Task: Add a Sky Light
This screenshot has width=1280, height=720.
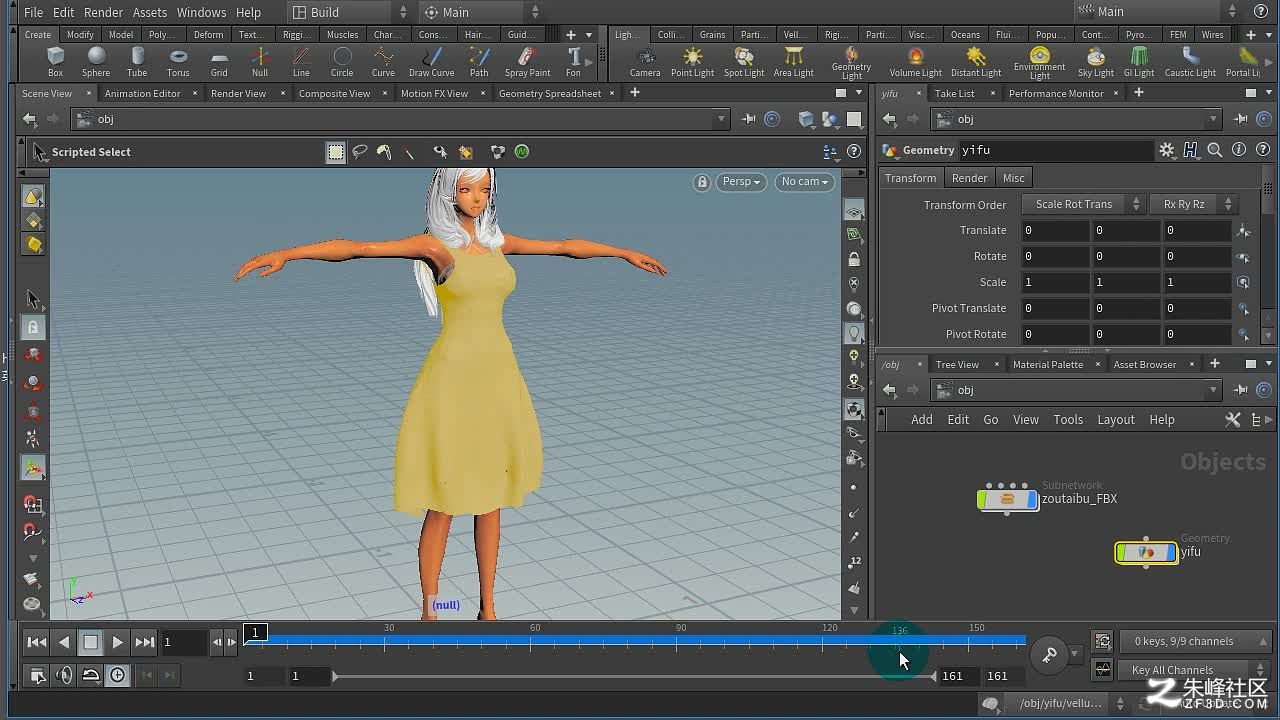Action: tap(1095, 62)
